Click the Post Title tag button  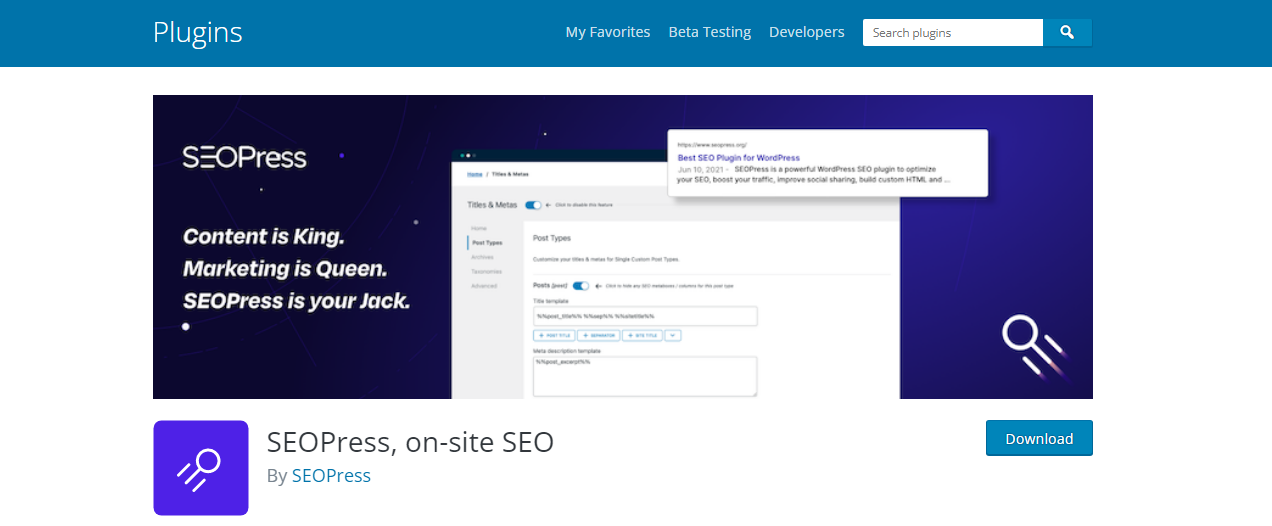coord(554,335)
